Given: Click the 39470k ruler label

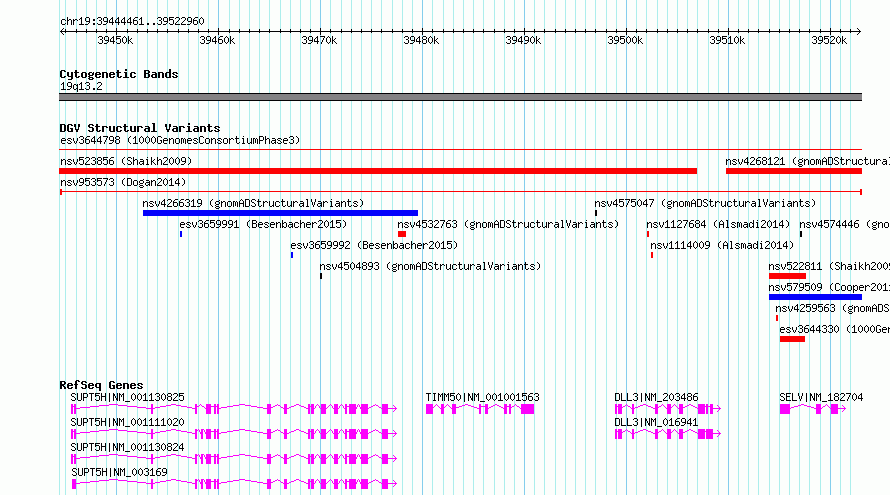Looking at the screenshot, I should pyautogui.click(x=319, y=40).
